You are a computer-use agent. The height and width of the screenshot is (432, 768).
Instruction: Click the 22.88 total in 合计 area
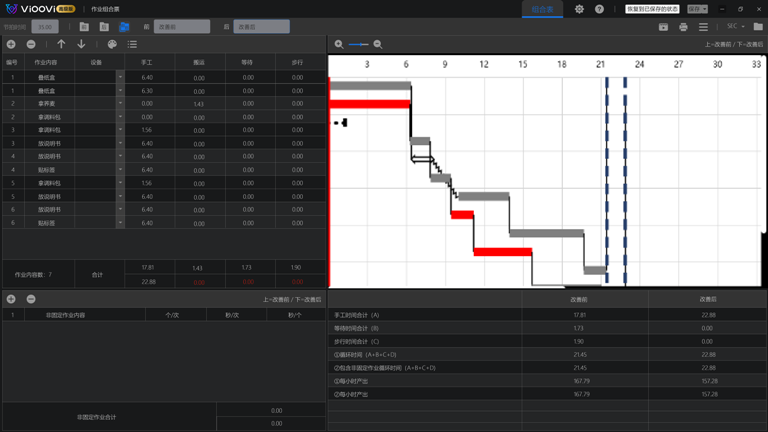click(x=148, y=282)
